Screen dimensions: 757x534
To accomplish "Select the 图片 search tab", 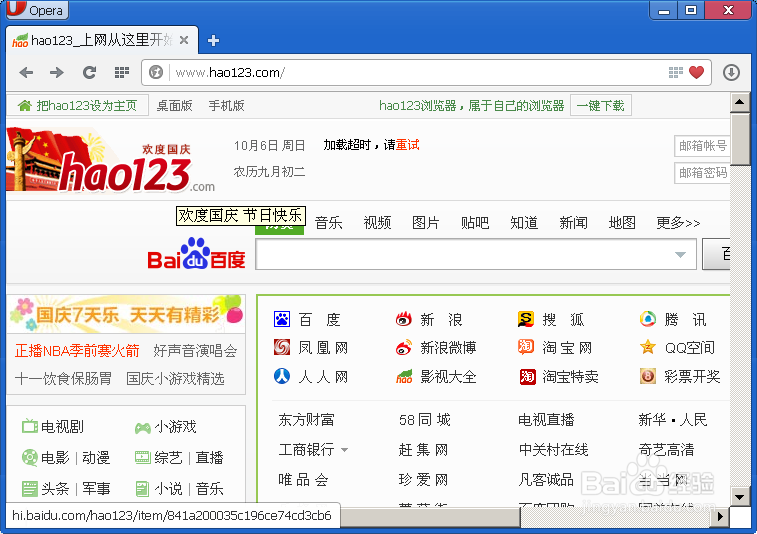I will (x=426, y=223).
